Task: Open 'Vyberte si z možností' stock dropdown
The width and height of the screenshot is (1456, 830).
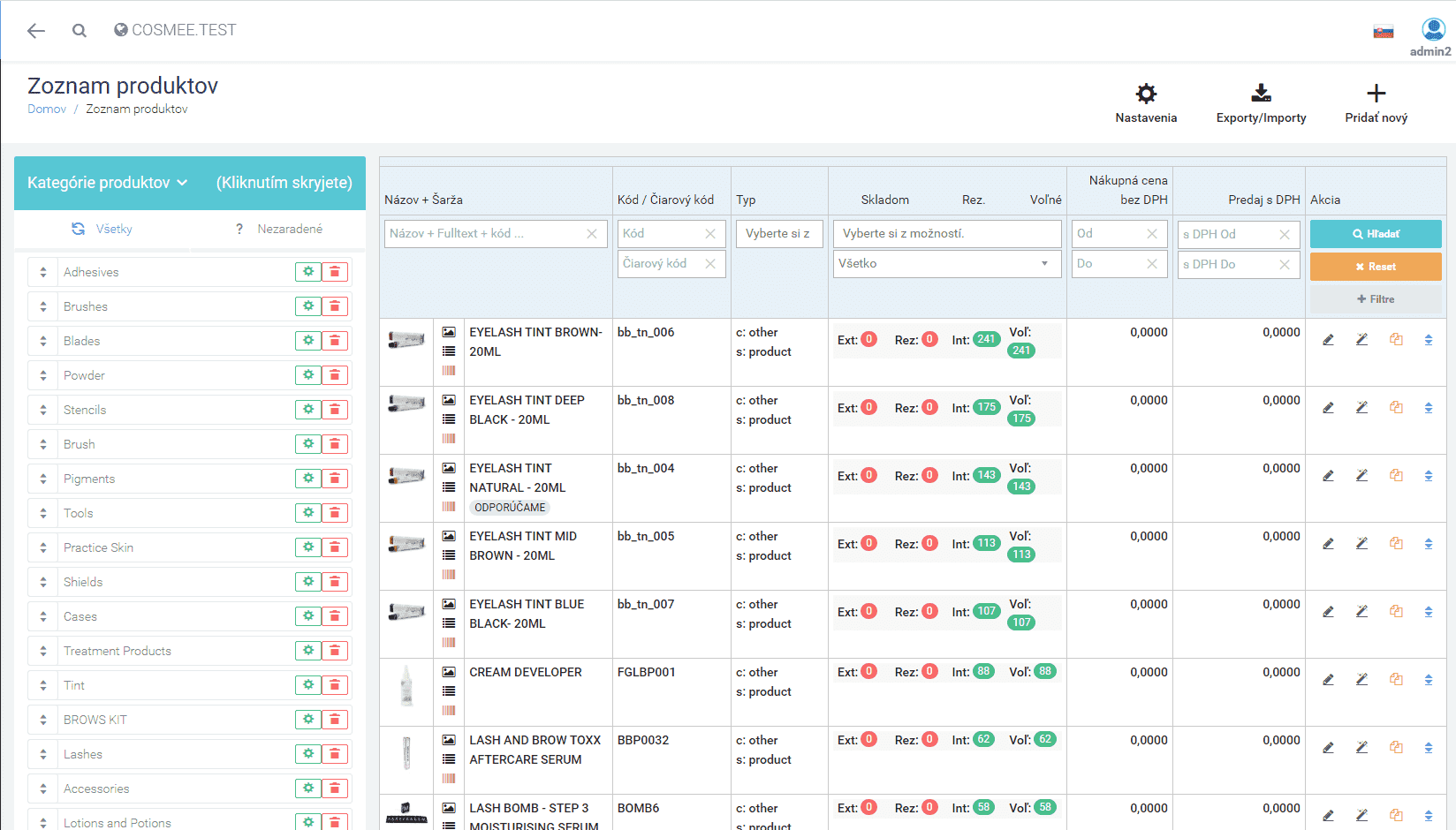Action: click(x=946, y=234)
